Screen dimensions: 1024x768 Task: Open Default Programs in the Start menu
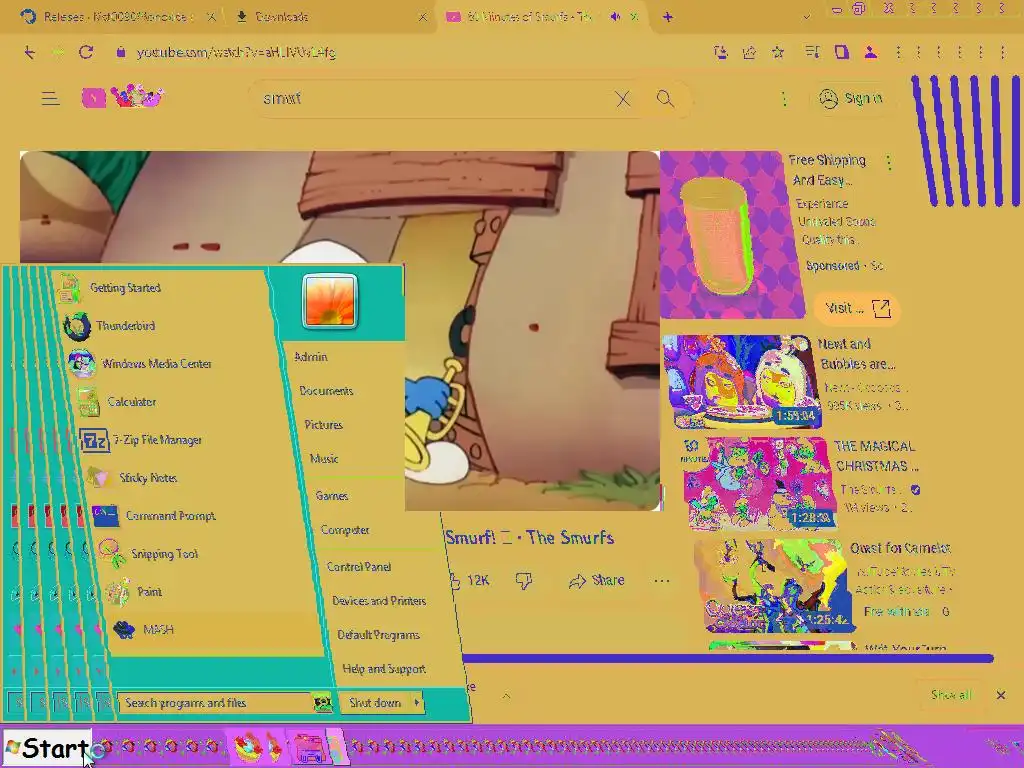(x=378, y=635)
